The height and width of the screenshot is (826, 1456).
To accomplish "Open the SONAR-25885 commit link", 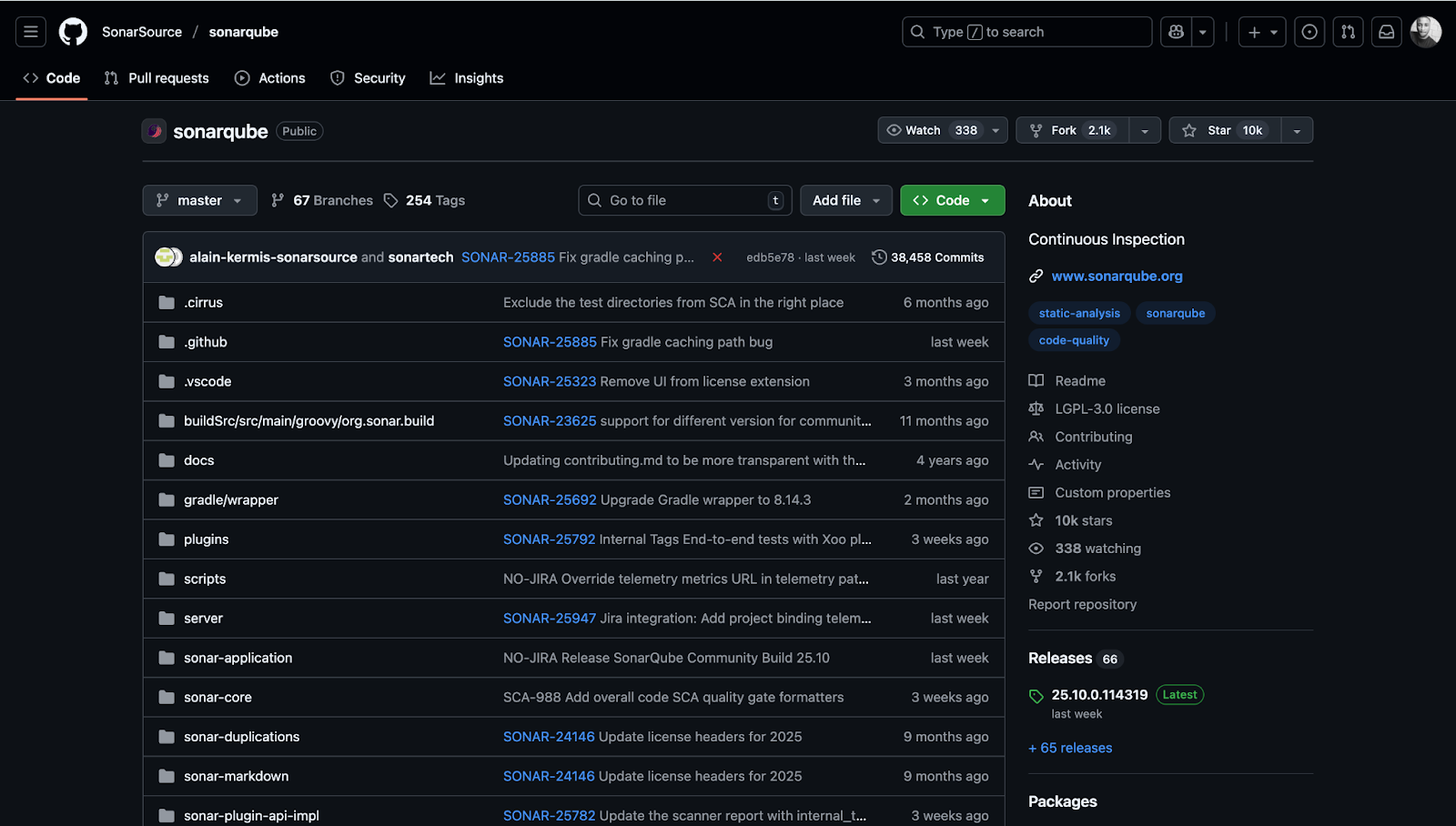I will tap(508, 257).
